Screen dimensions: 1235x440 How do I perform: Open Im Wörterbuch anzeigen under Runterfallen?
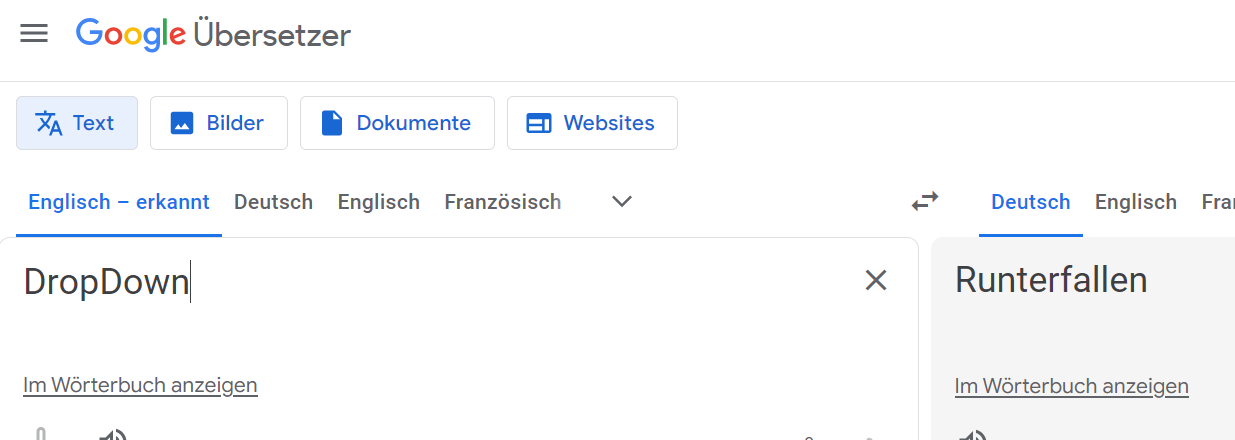(1071, 386)
